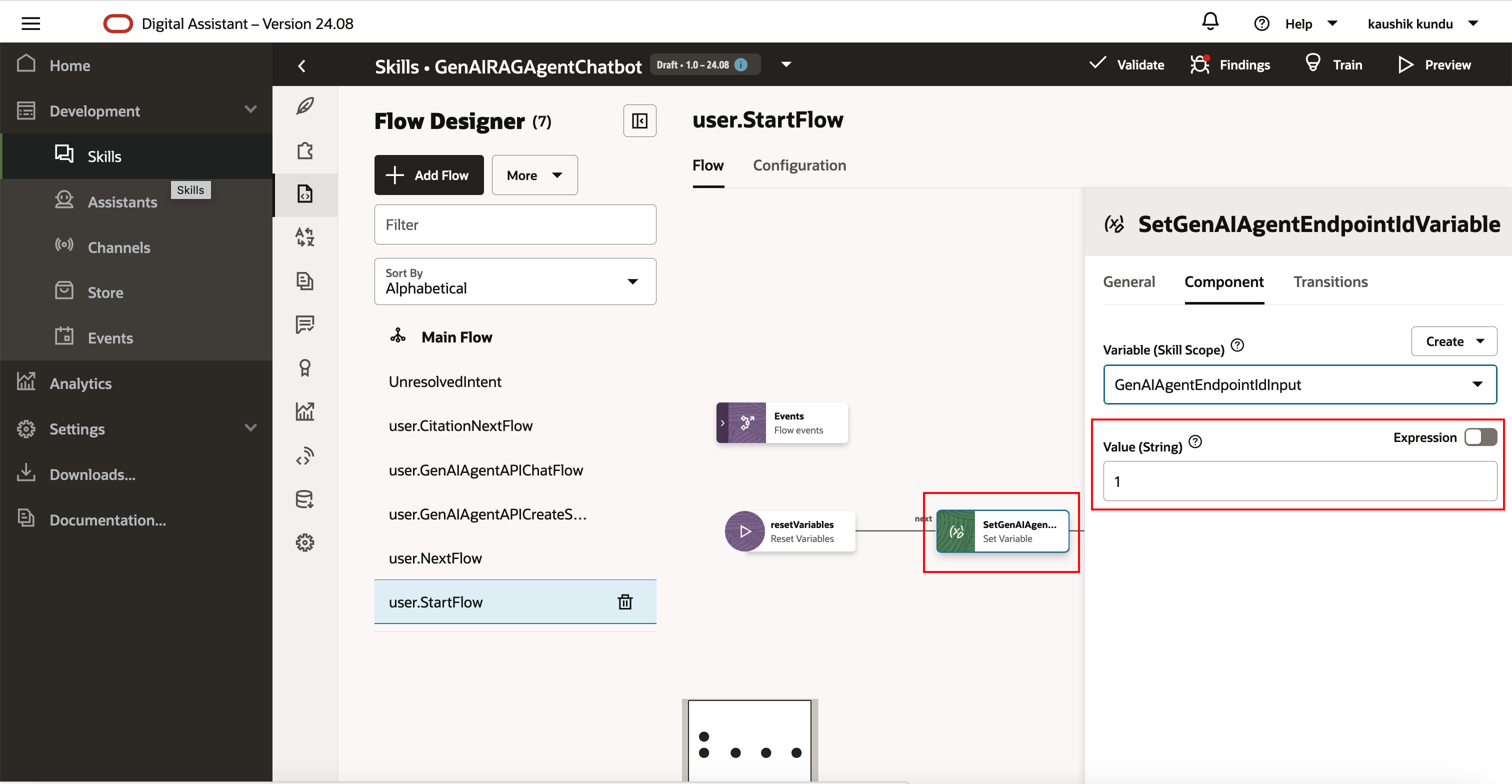Expand the Create variable dropdown button
1512x784 pixels.
click(x=1453, y=341)
